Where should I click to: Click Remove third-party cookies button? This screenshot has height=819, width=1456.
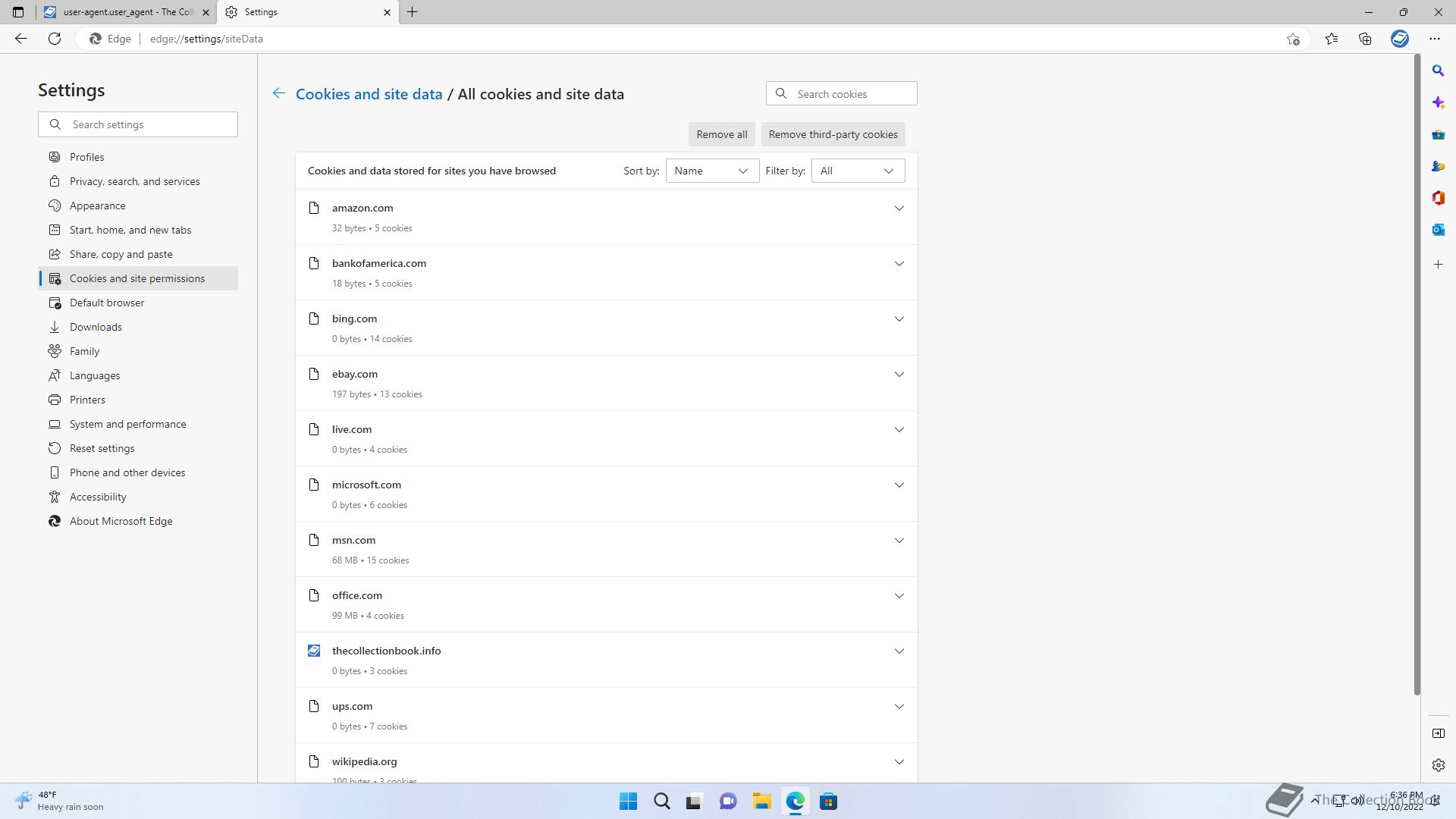click(x=833, y=134)
